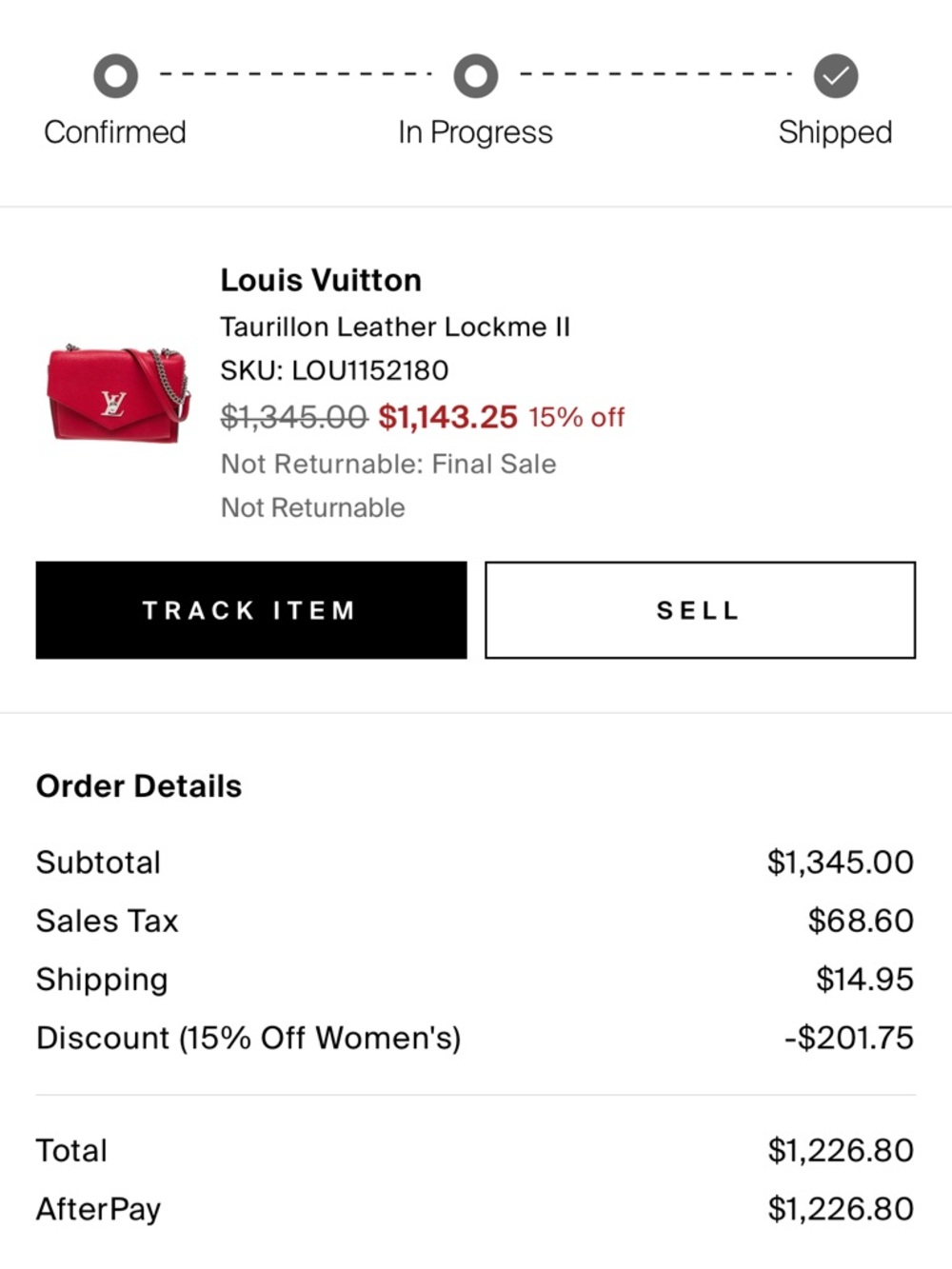Viewport: 952px width, 1269px height.
Task: Click the AfterPay row
Action: [98, 1208]
